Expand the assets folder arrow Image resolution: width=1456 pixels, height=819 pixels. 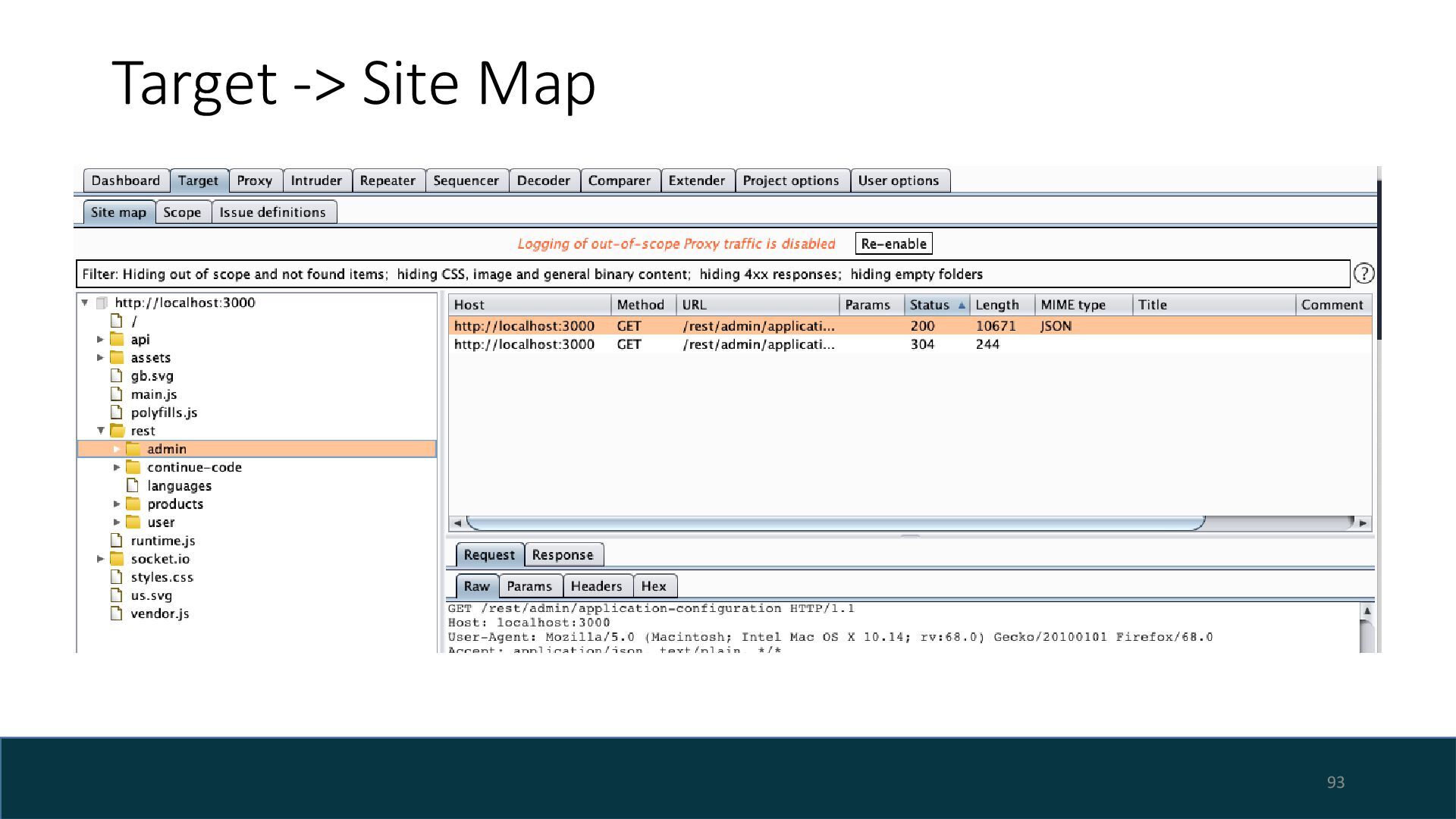(100, 357)
